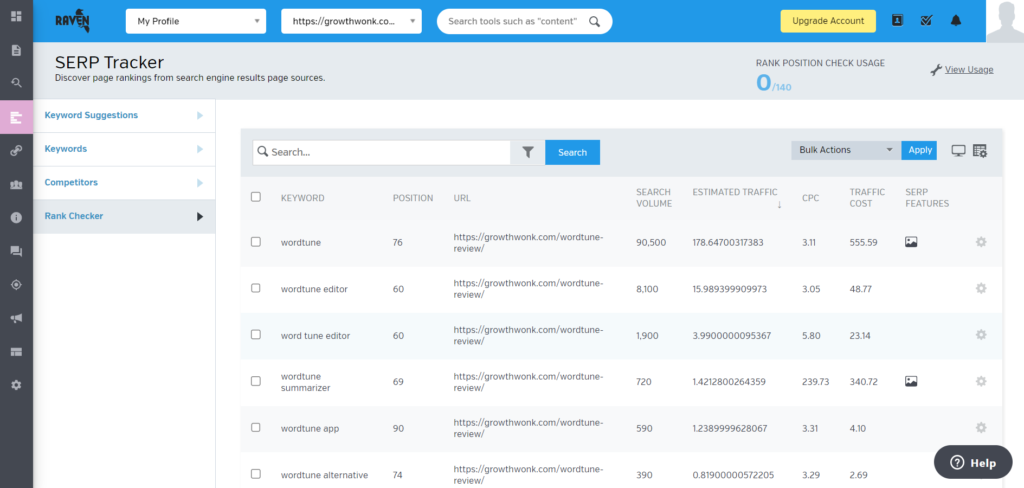1024x488 pixels.
Task: Open the user avatar profile picture
Action: [x=1004, y=21]
